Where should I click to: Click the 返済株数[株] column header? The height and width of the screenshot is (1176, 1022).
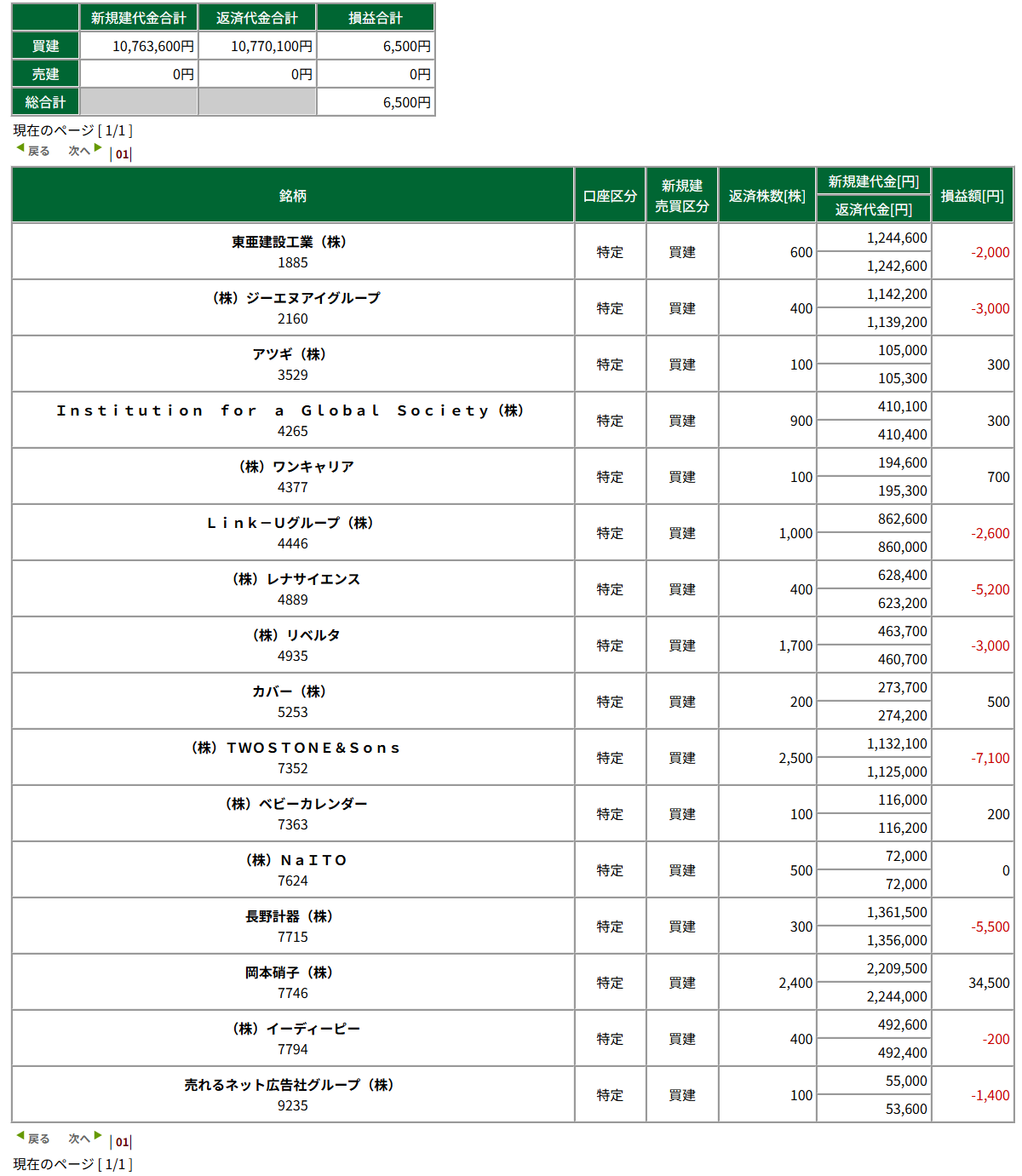click(x=766, y=195)
